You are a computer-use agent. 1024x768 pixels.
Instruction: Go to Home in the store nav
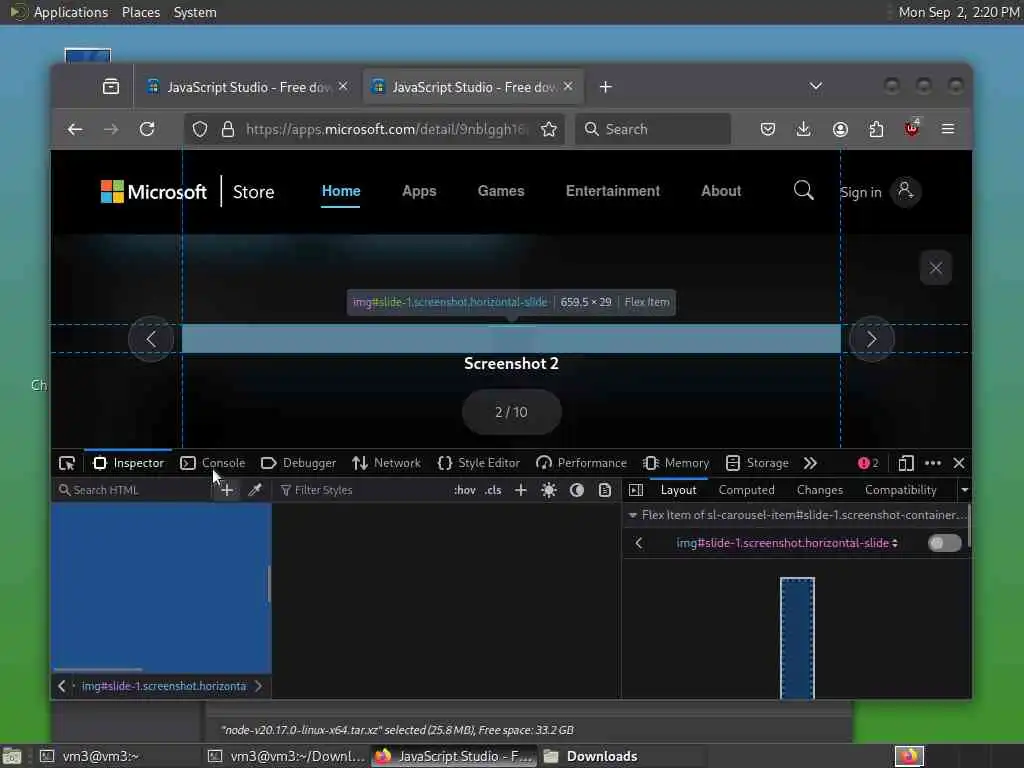click(x=341, y=191)
